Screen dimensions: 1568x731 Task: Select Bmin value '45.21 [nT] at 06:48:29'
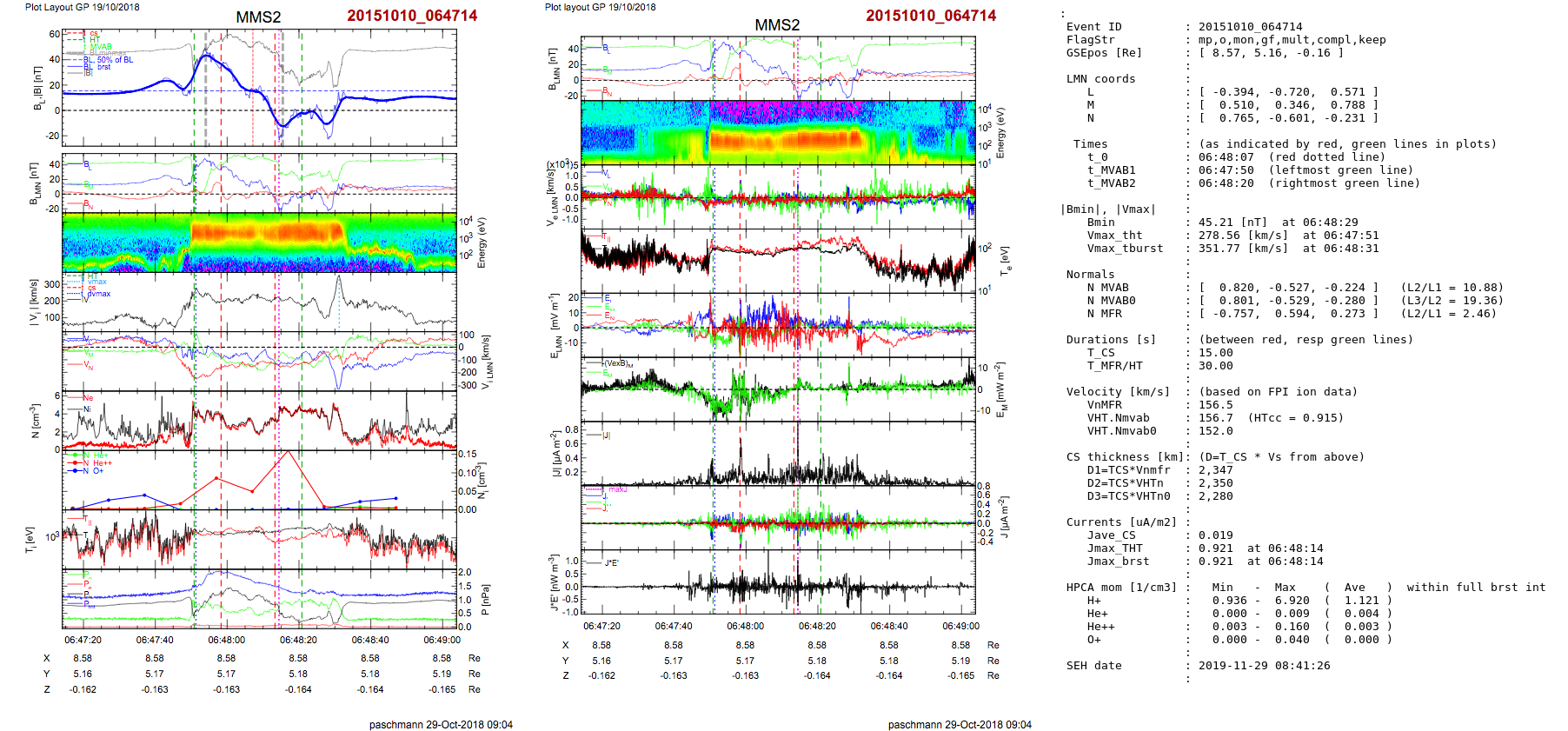[1278, 223]
